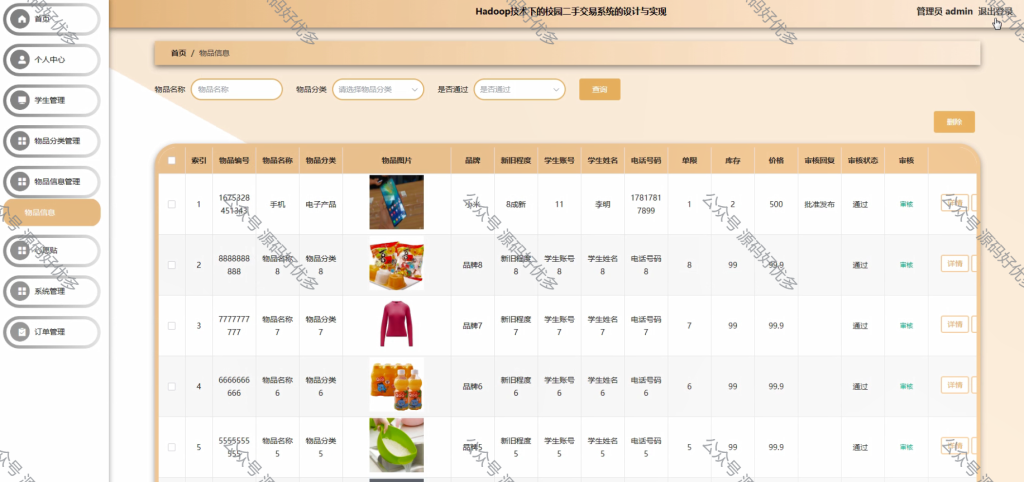Toggle the select-all checkbox in table header
The image size is (1024, 482).
(172, 160)
